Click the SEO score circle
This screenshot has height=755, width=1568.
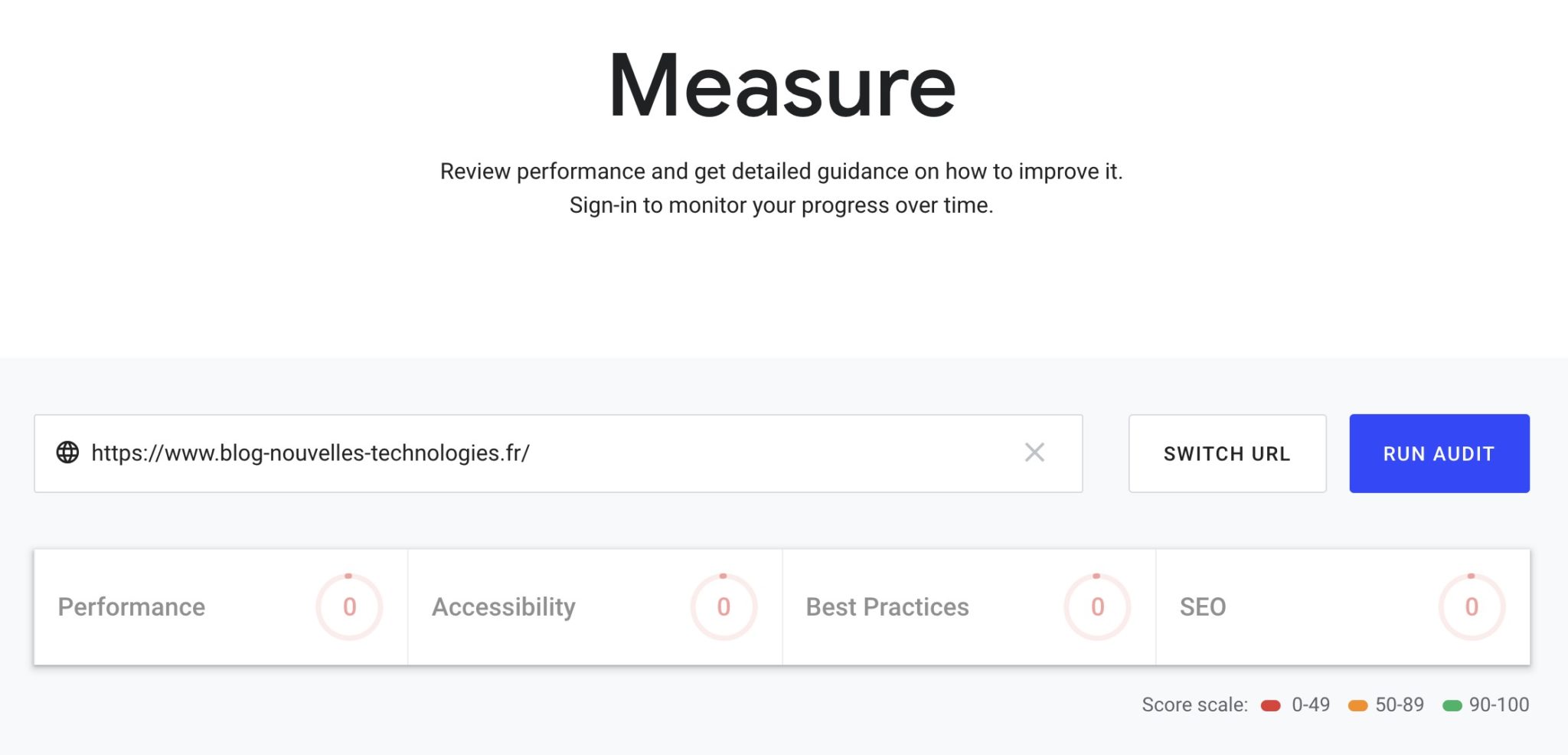(x=1472, y=606)
